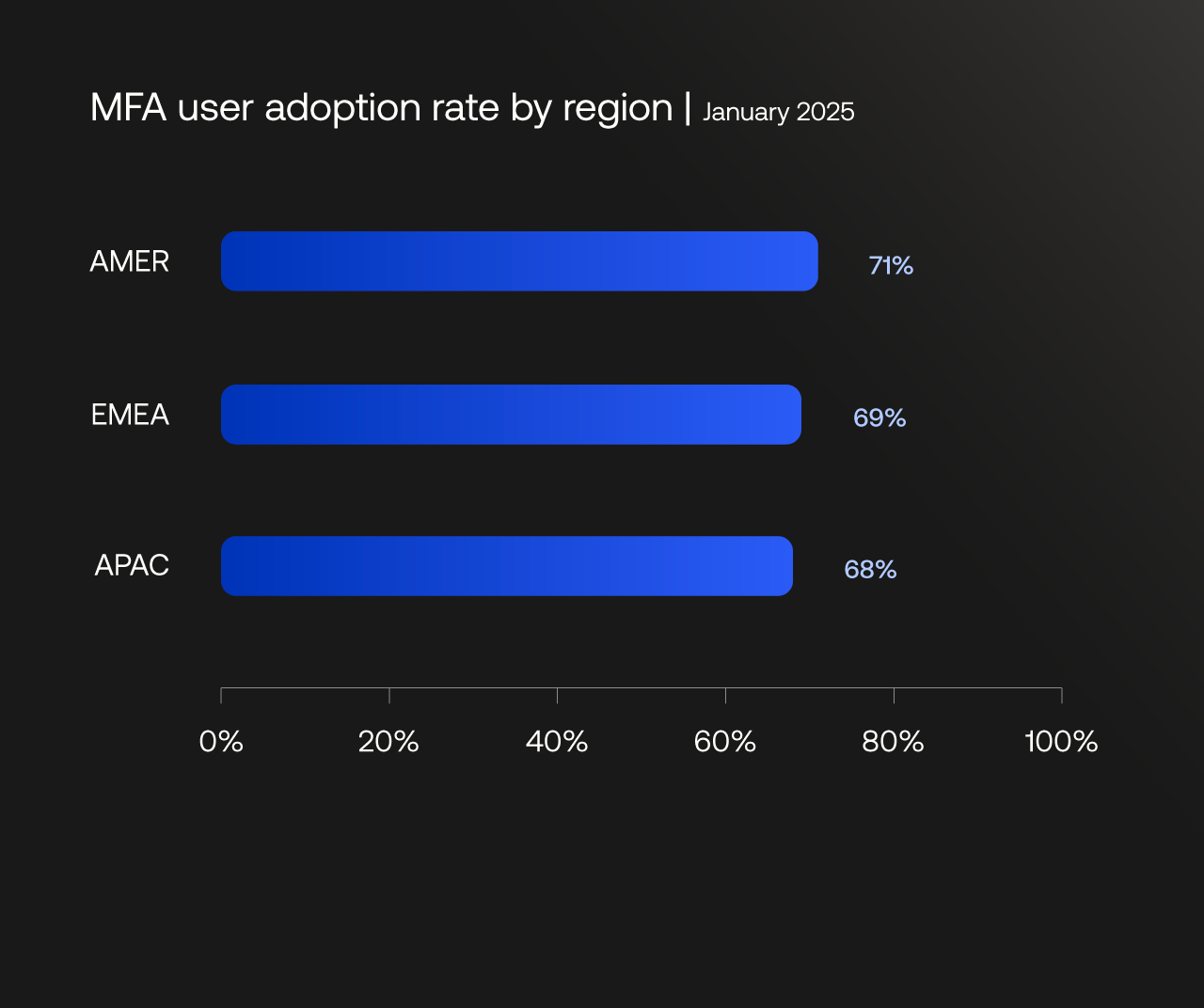Select the 60% axis label

coord(725,742)
